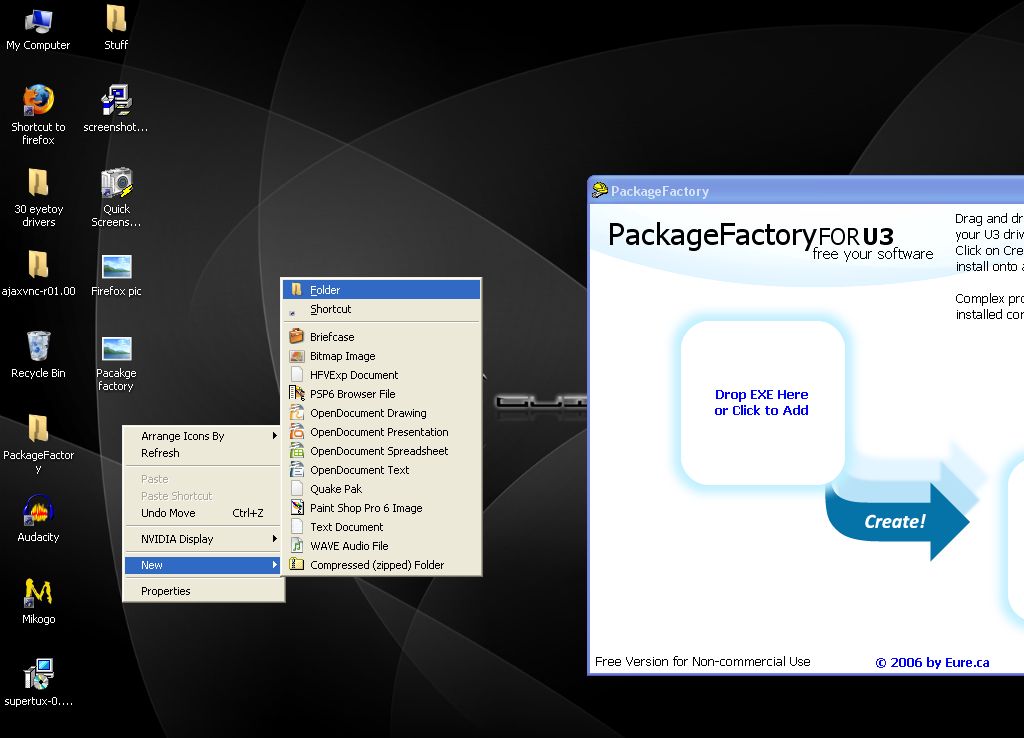Click the Drop EXE Here box

click(761, 402)
